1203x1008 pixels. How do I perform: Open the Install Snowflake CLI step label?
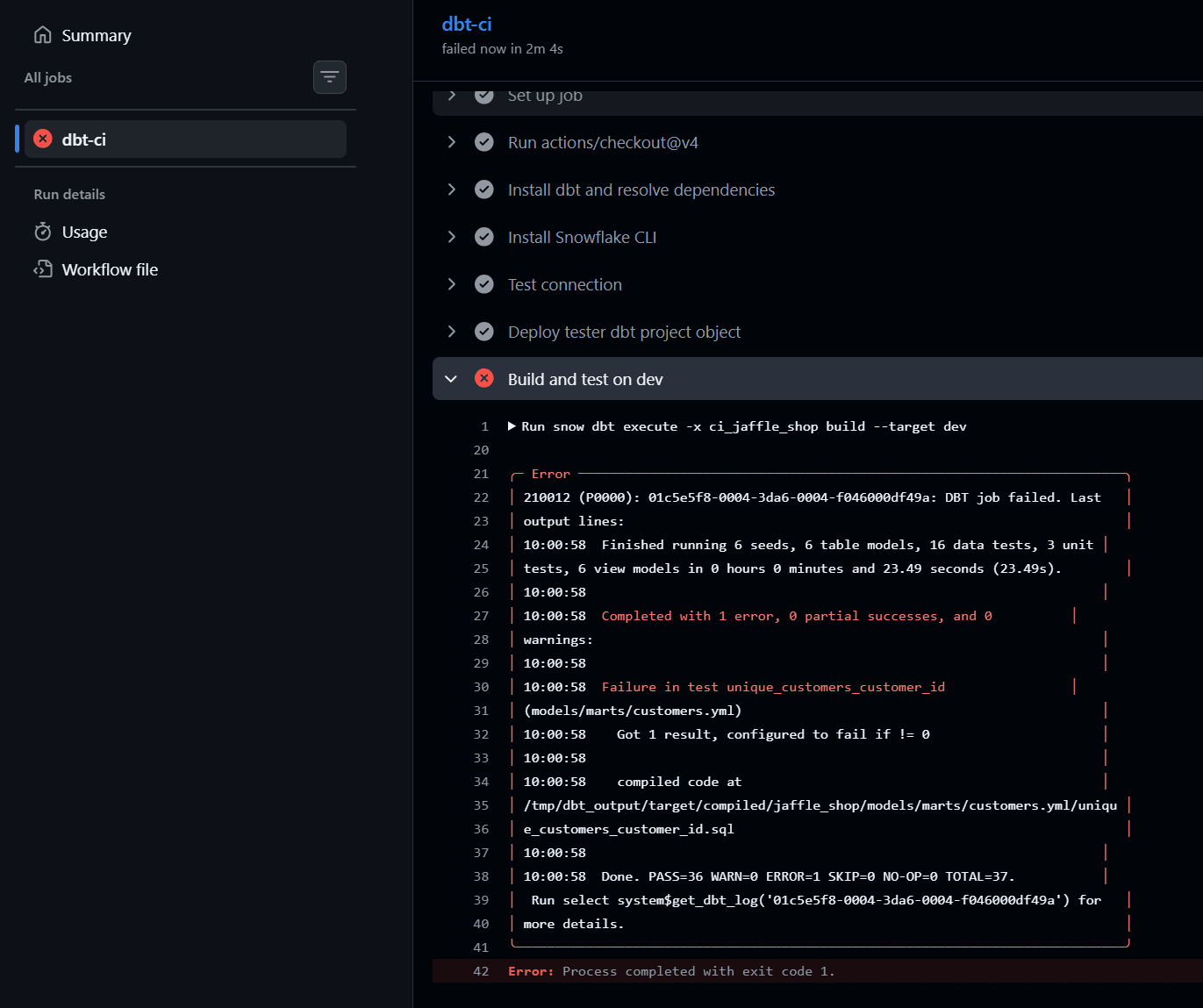582,237
